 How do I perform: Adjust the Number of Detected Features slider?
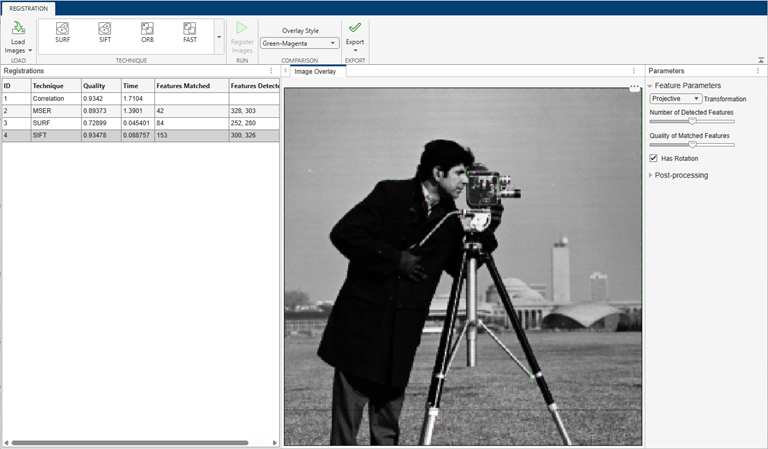click(x=692, y=121)
